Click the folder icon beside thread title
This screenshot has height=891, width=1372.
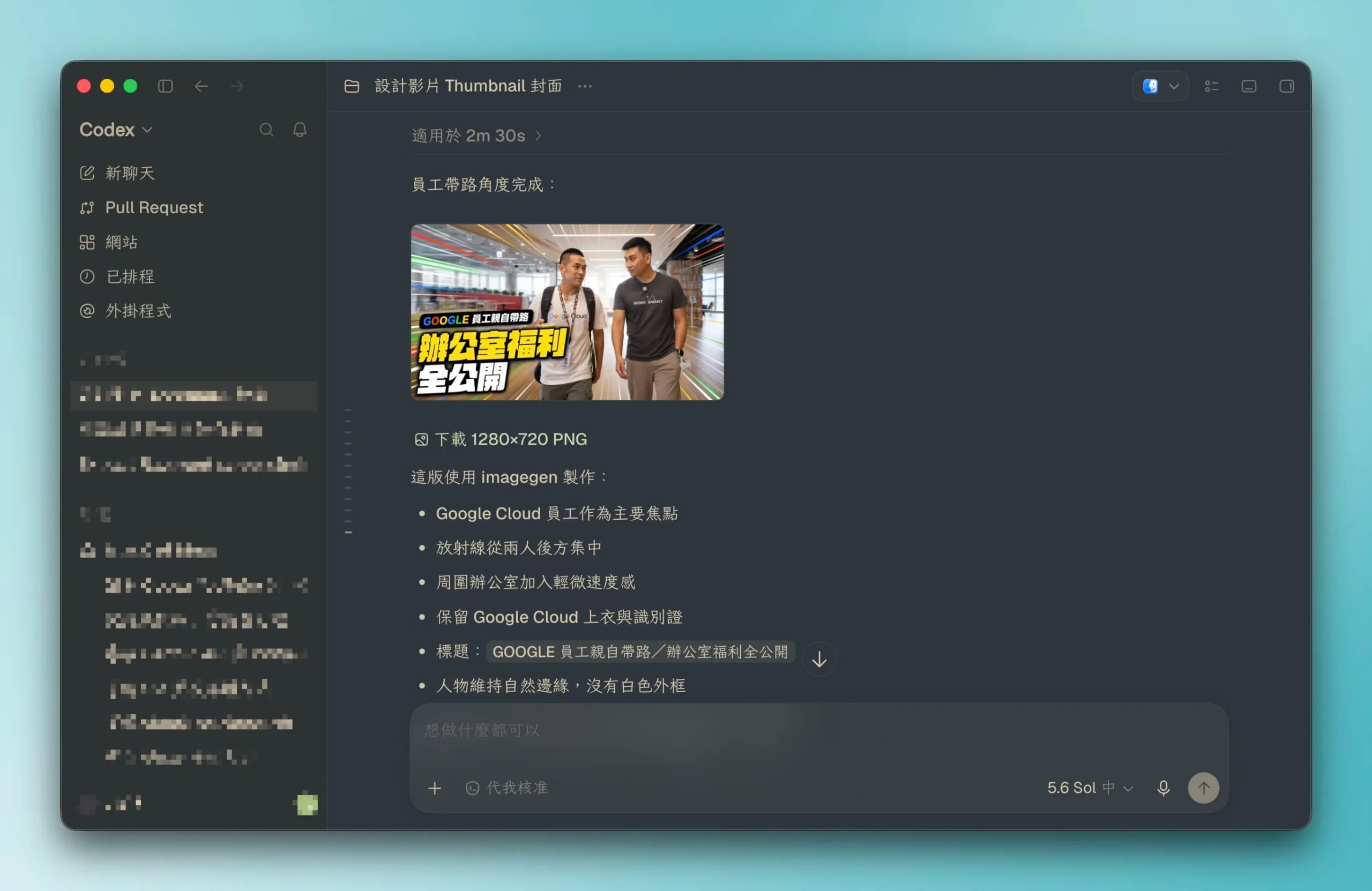[352, 86]
